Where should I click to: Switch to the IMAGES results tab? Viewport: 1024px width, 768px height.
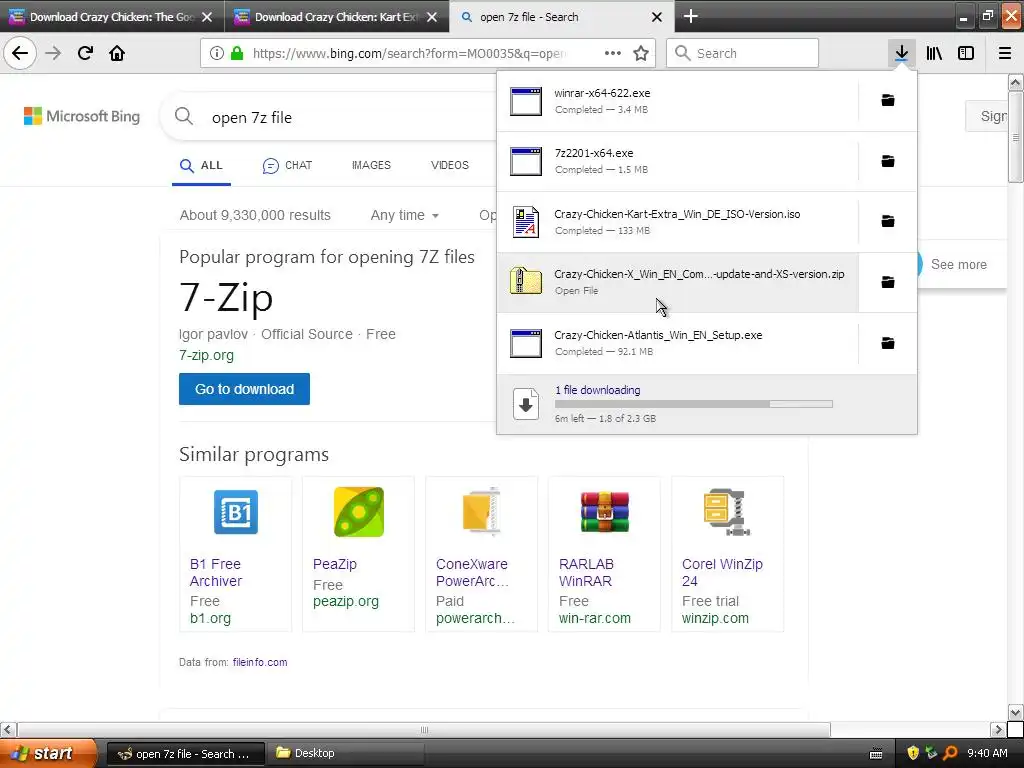(371, 165)
